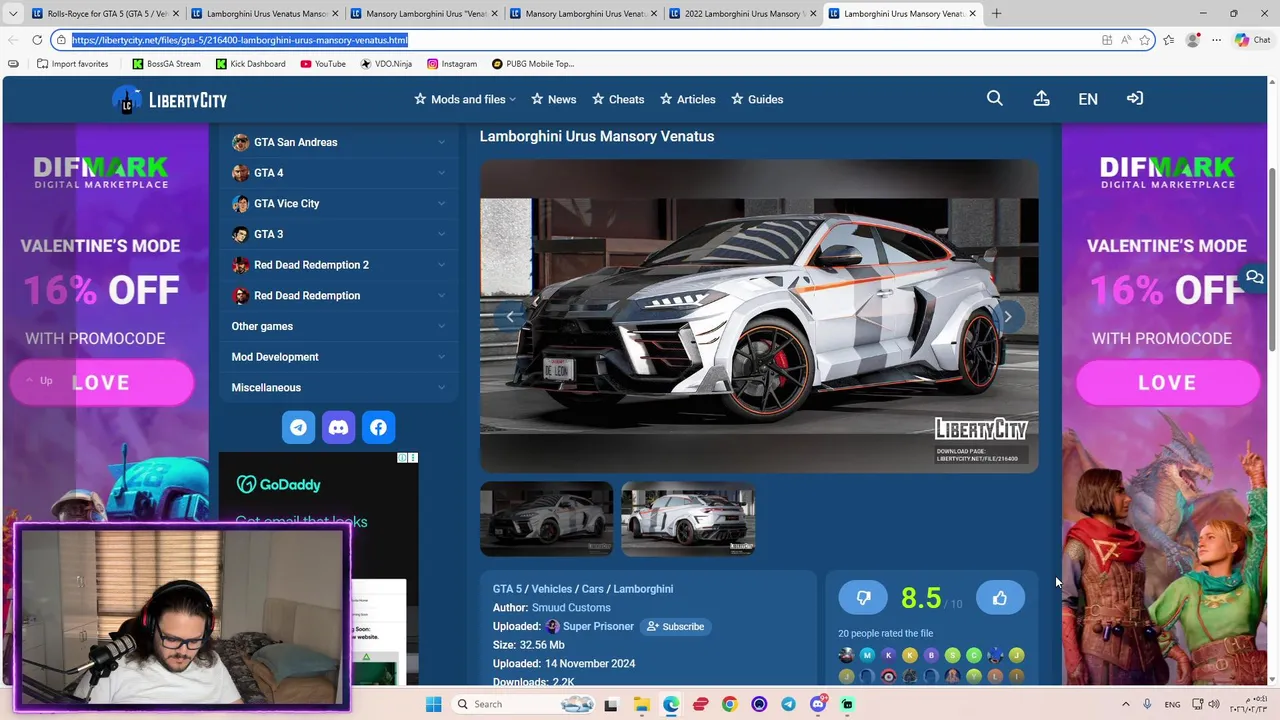Click the upload file icon in header

(1041, 98)
